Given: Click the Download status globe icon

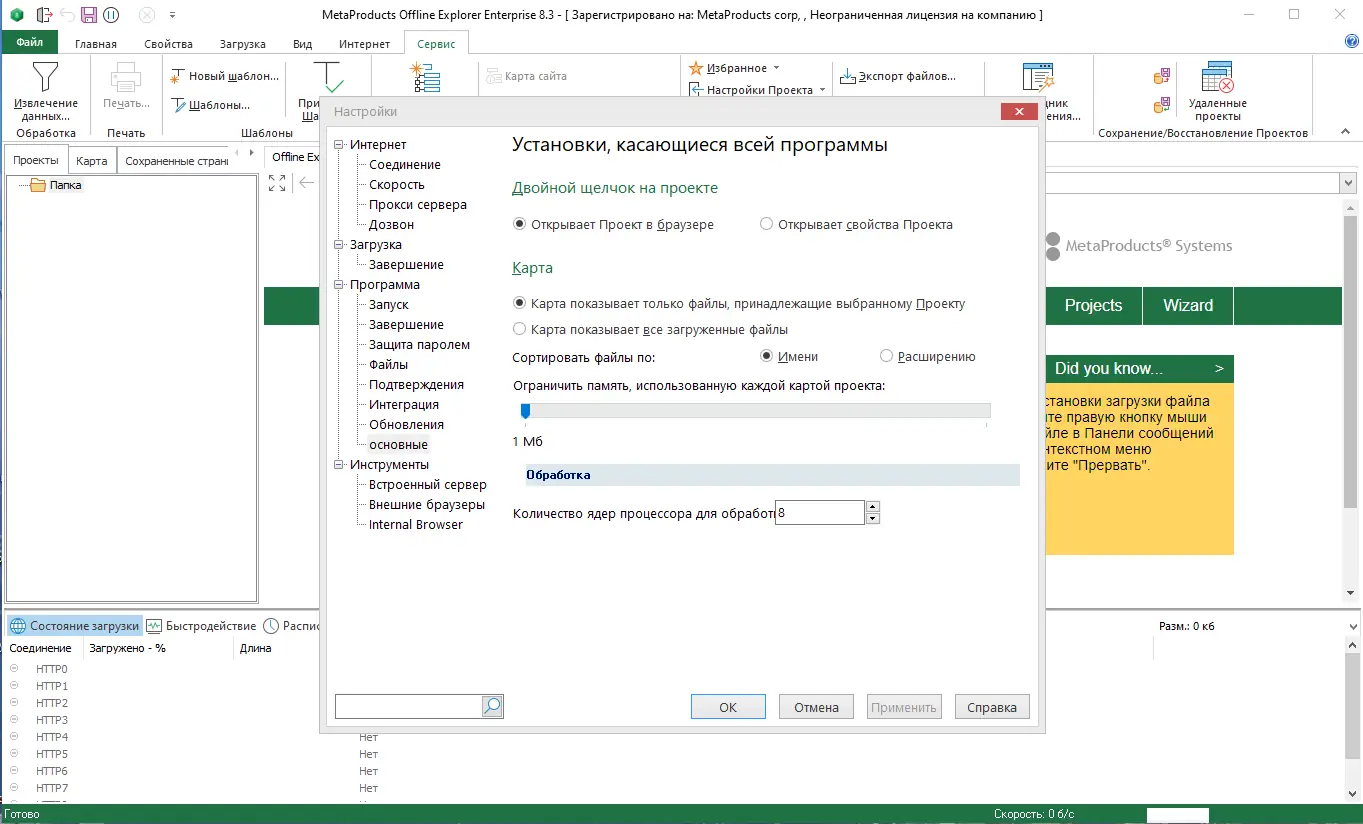Looking at the screenshot, I should [x=18, y=626].
